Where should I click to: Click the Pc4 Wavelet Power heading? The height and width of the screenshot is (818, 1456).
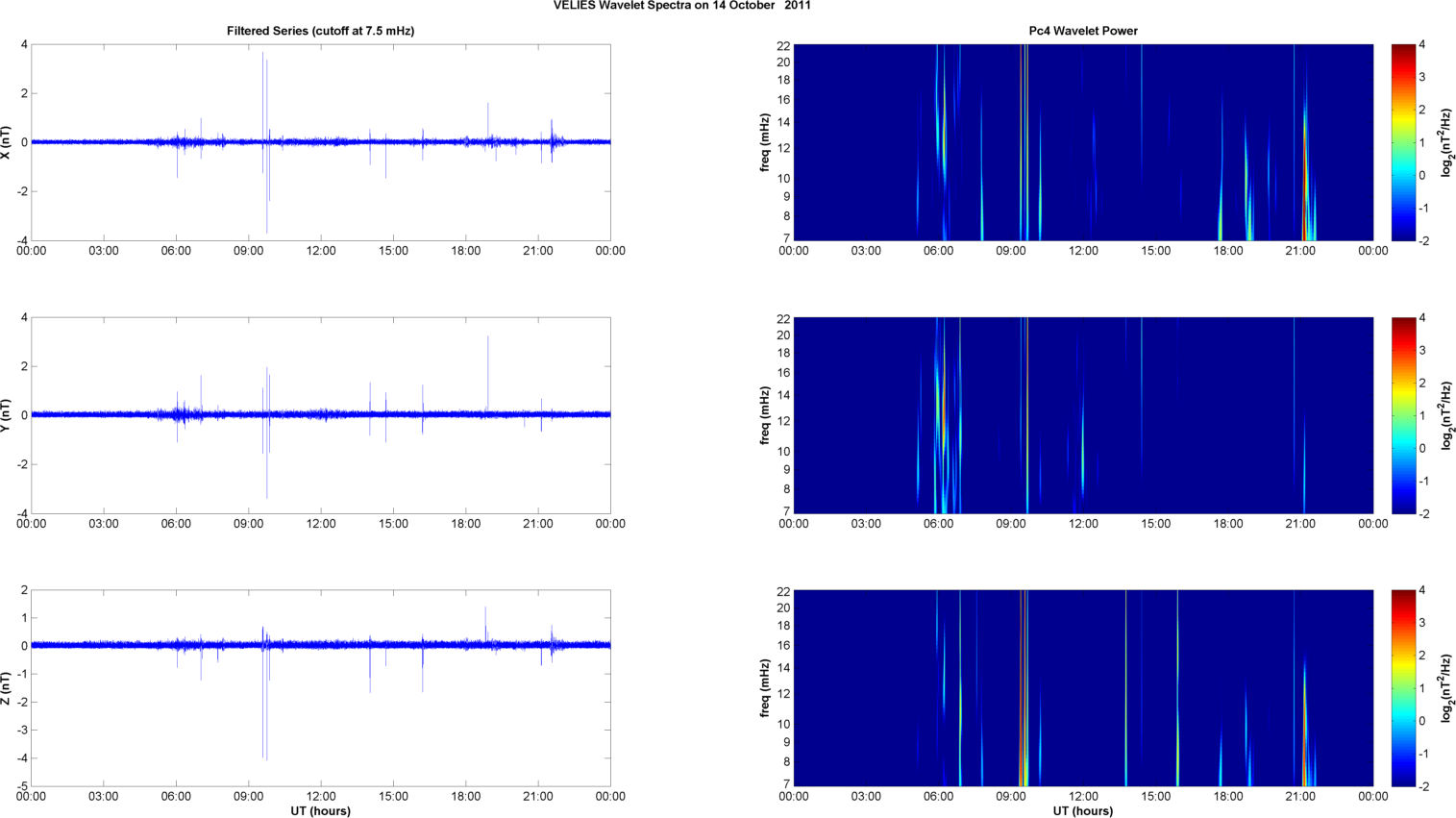(1082, 31)
